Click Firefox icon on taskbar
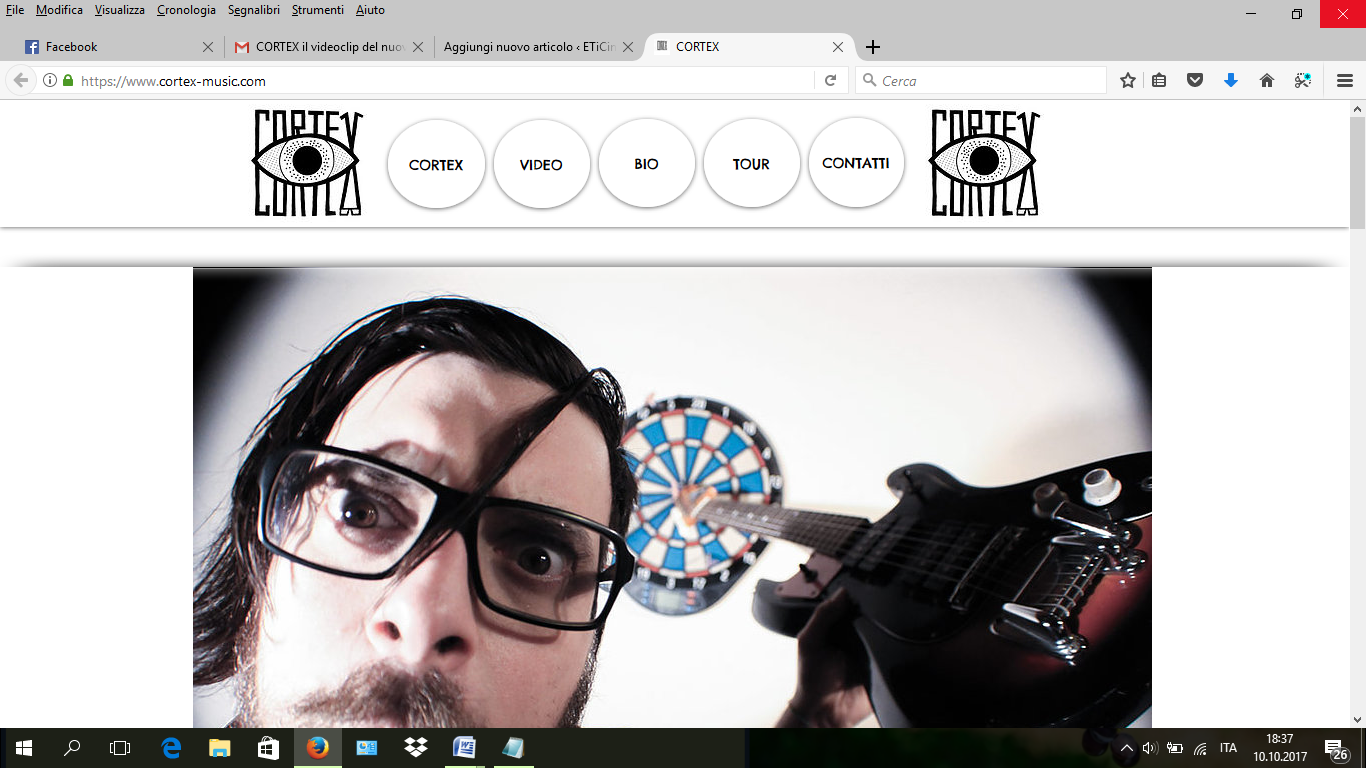Screen dimensions: 1366x768 click(x=318, y=748)
